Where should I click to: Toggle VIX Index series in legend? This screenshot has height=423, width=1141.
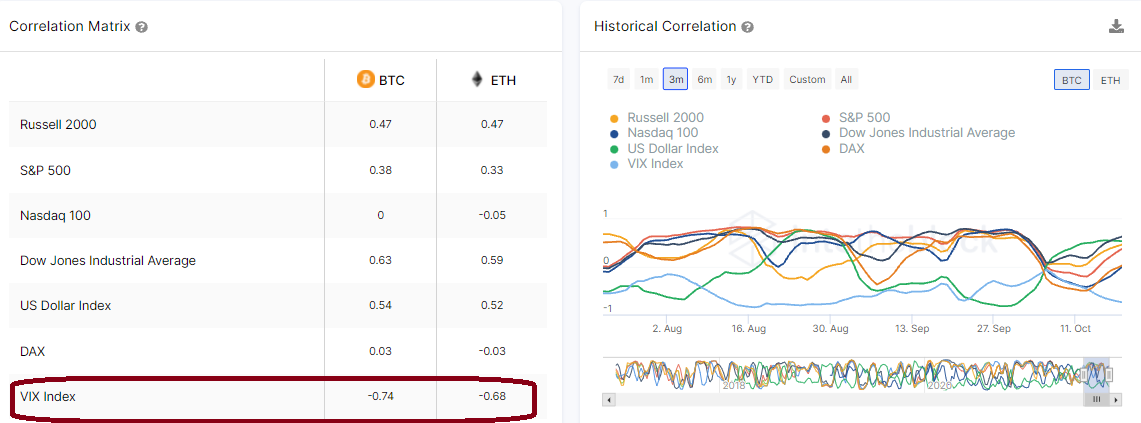pyautogui.click(x=646, y=164)
